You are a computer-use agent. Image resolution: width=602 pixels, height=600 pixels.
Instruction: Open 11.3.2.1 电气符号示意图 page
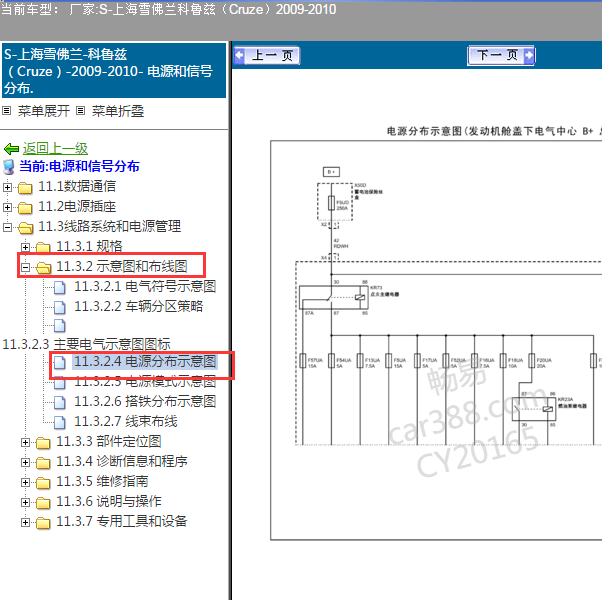145,286
